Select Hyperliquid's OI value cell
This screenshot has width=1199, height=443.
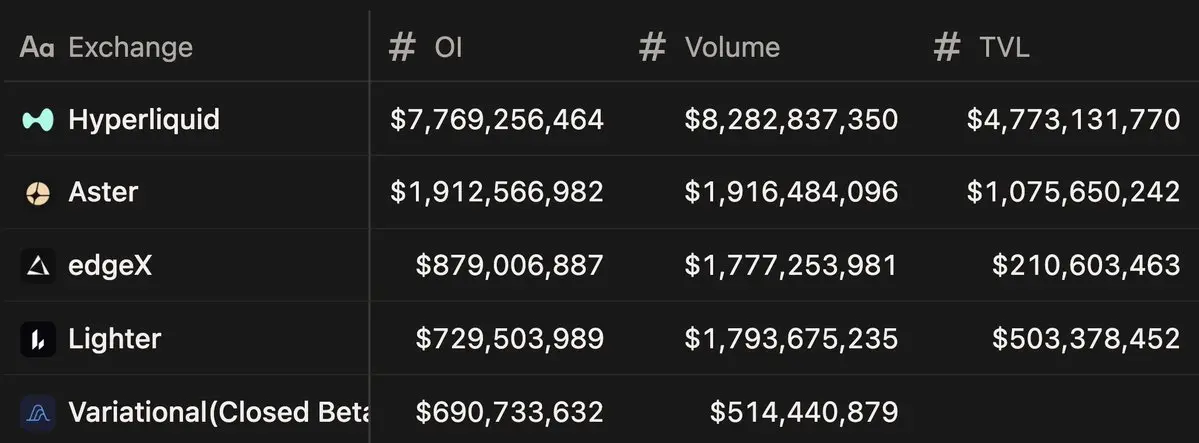point(497,120)
